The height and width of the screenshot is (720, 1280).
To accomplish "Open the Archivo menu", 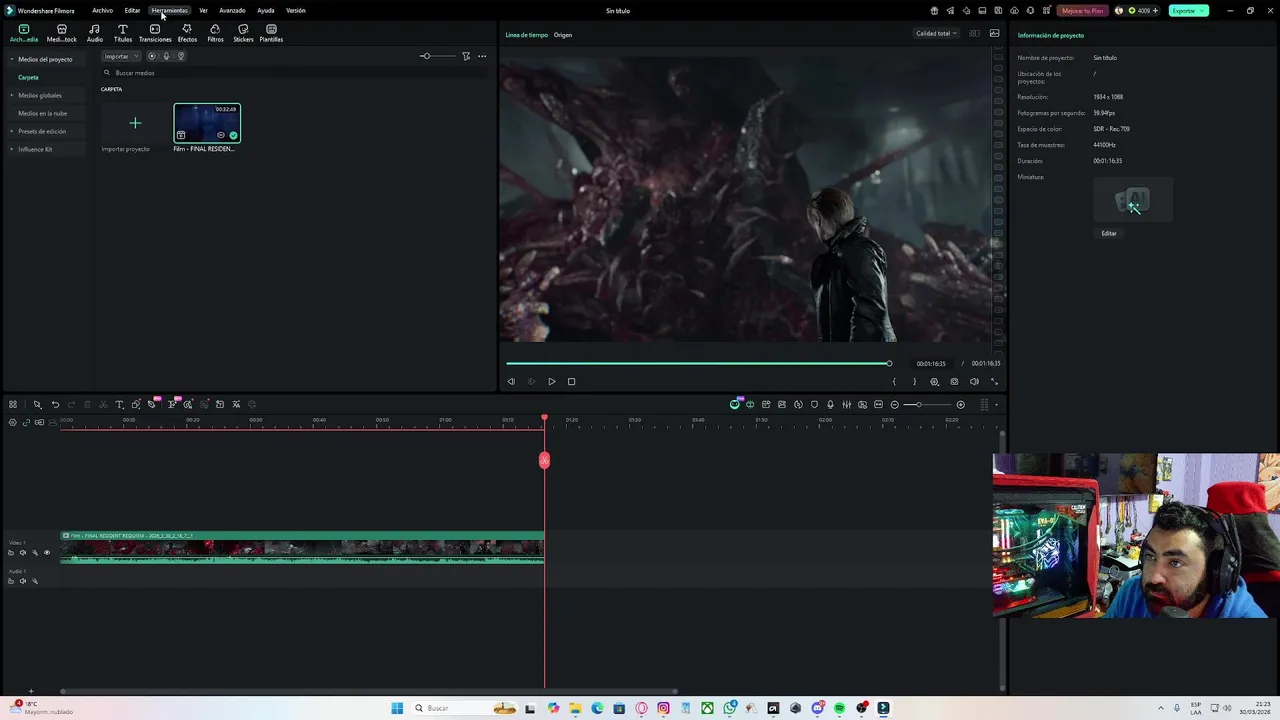I will tap(102, 10).
